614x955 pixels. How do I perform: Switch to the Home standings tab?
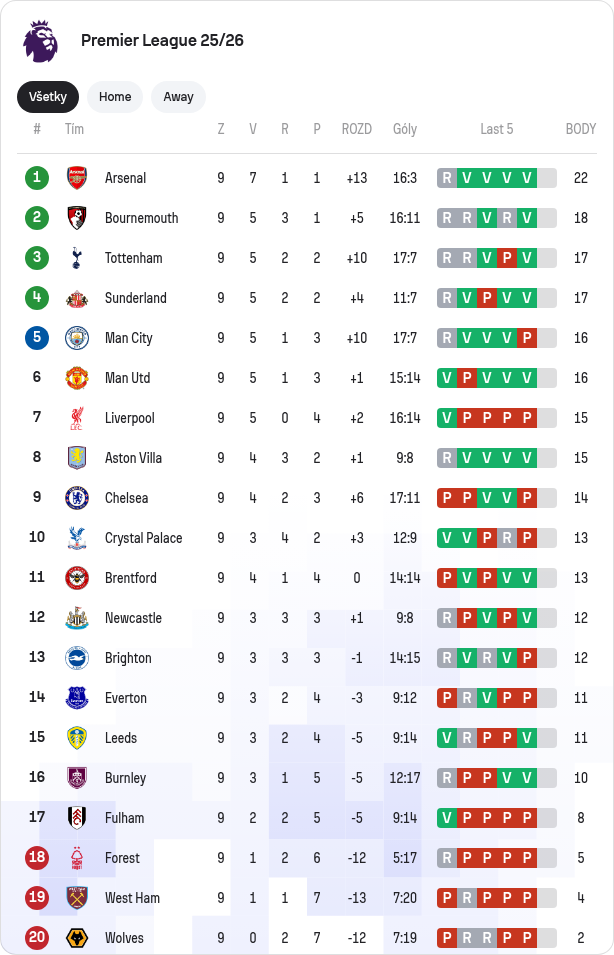(115, 97)
